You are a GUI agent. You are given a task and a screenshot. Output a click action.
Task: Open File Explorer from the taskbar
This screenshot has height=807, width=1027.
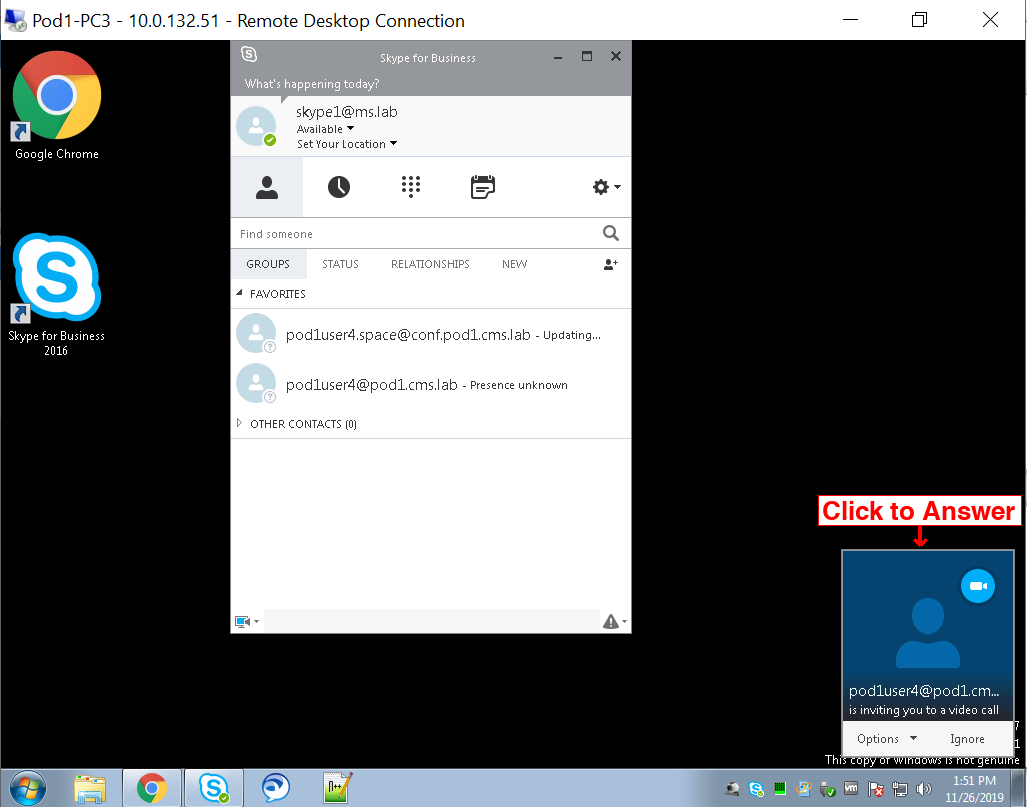(90, 788)
